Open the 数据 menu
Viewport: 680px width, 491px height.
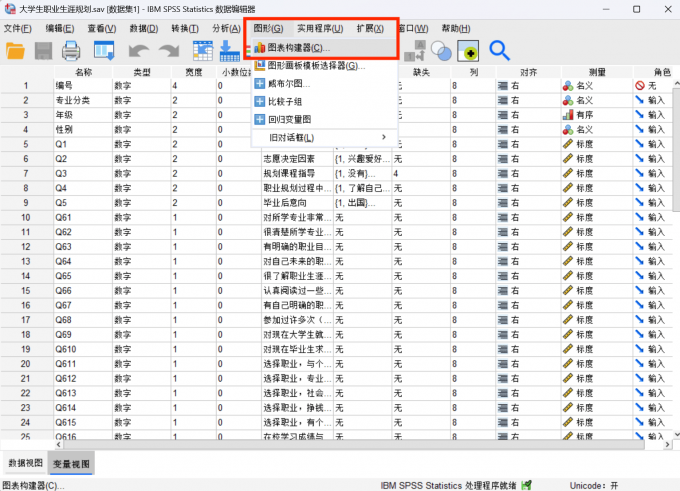coord(144,29)
